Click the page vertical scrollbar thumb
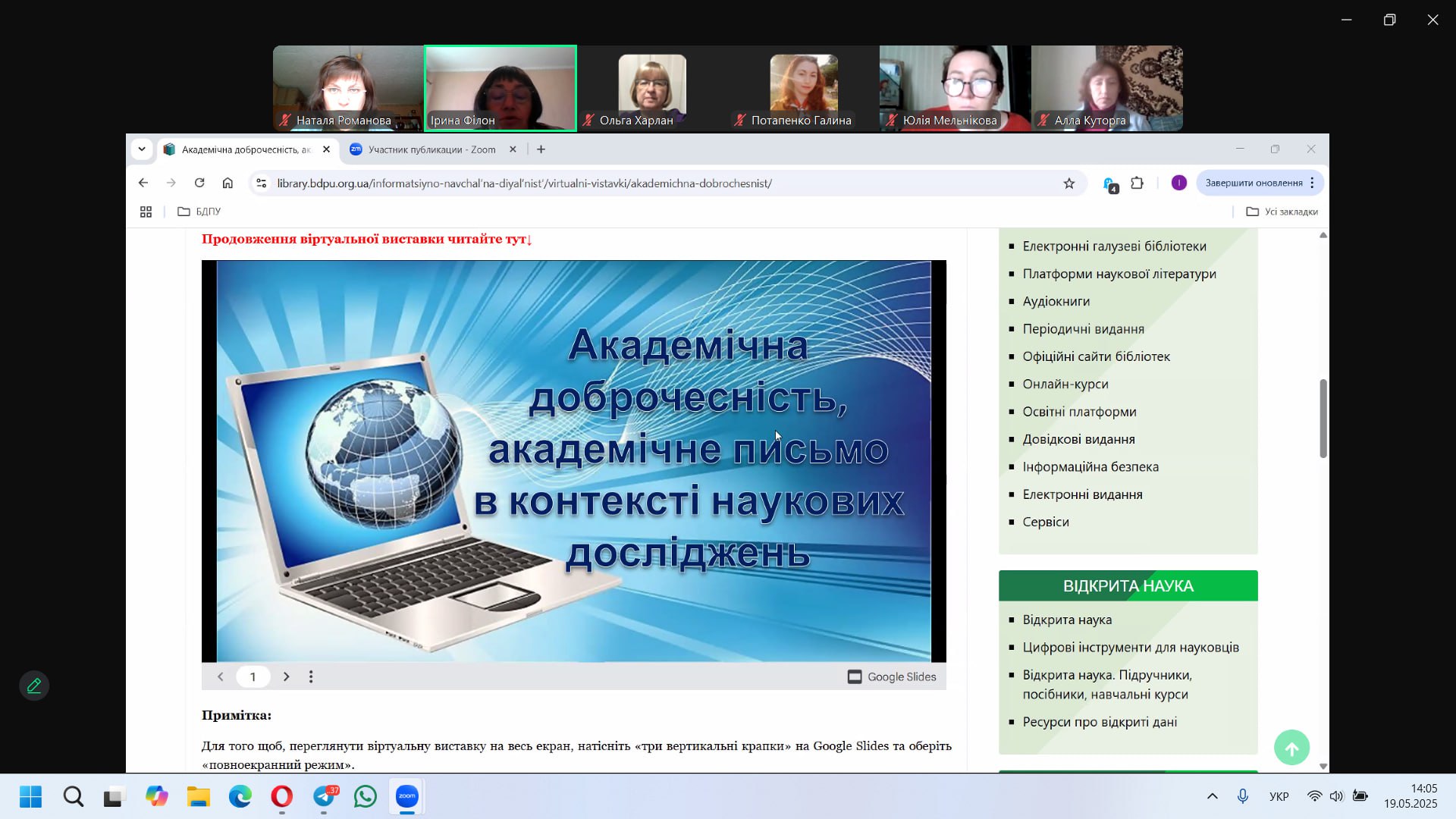1456x819 pixels. pyautogui.click(x=1323, y=419)
